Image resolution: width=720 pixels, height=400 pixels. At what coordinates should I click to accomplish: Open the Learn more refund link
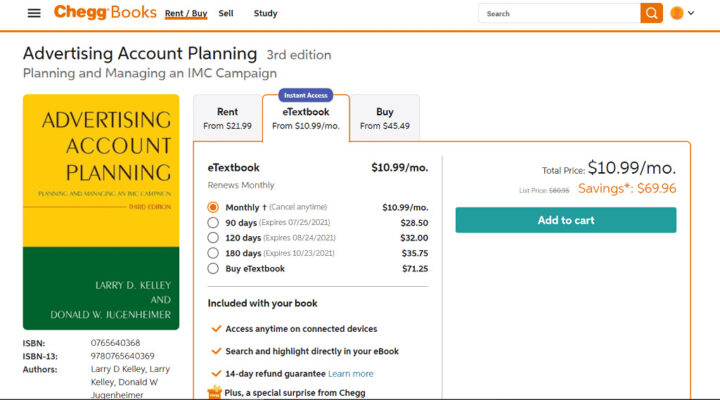tap(350, 374)
